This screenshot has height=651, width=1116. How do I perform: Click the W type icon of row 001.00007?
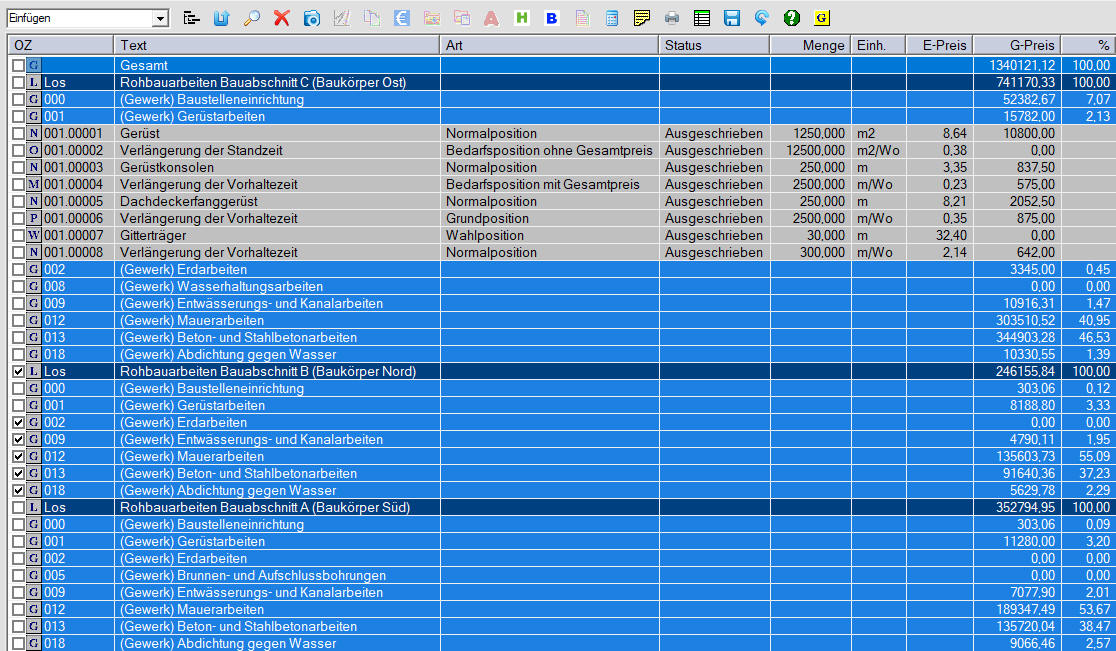[33, 235]
